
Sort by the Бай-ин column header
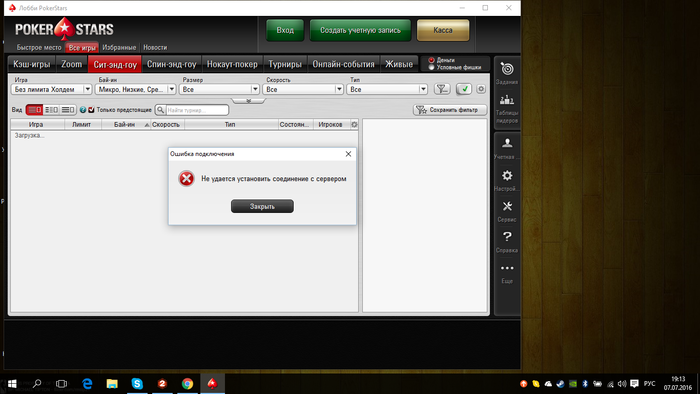pos(125,124)
